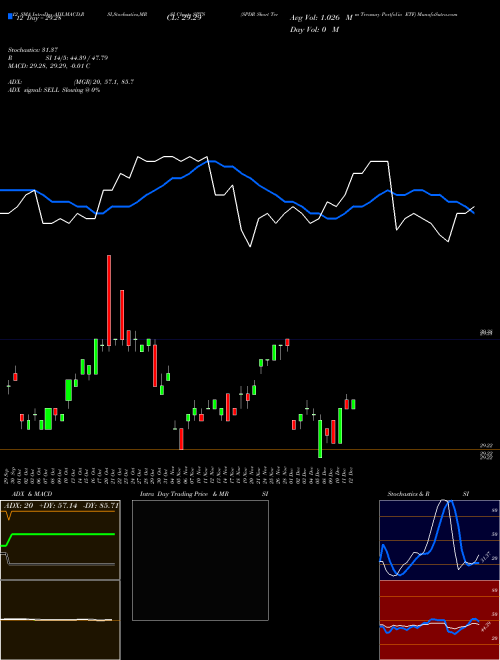The width and height of the screenshot is (500, 660).
Task: Click the last green candlestick on 12 Dec
Action: point(353,404)
